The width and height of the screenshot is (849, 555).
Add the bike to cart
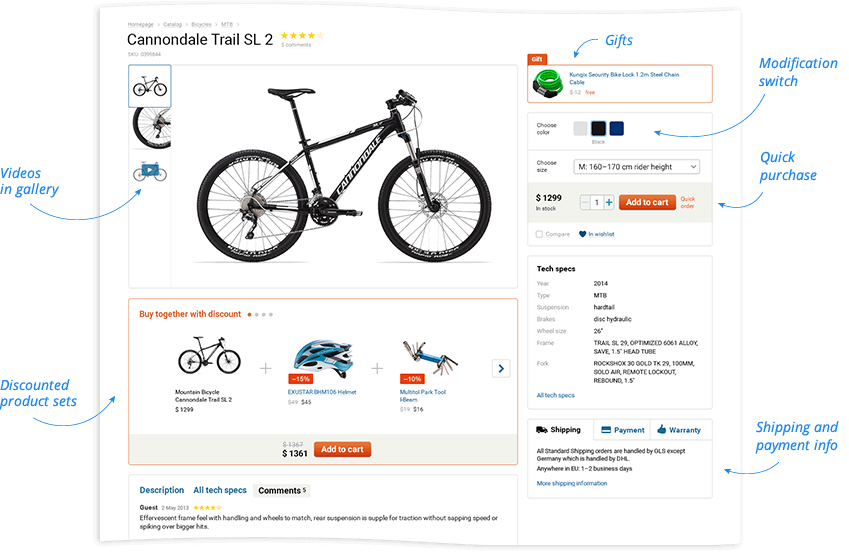(x=647, y=202)
